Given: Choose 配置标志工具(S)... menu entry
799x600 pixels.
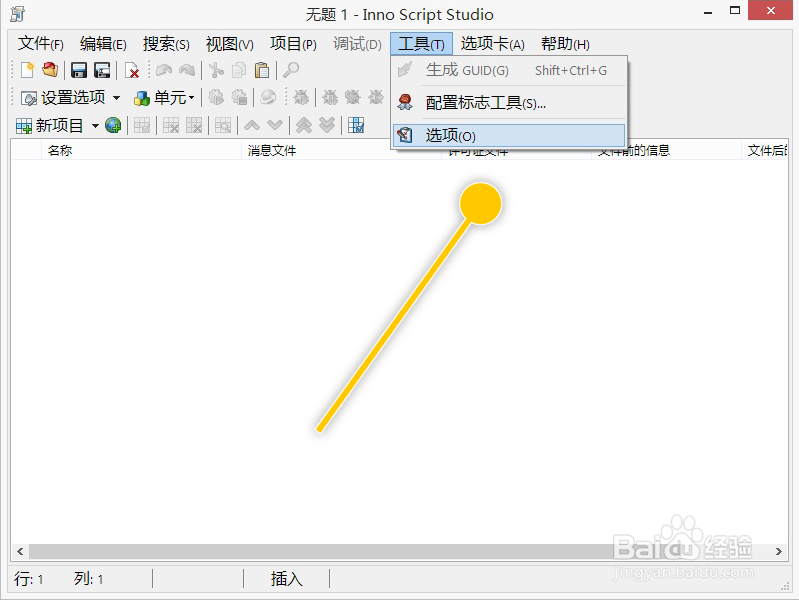Looking at the screenshot, I should click(x=509, y=102).
